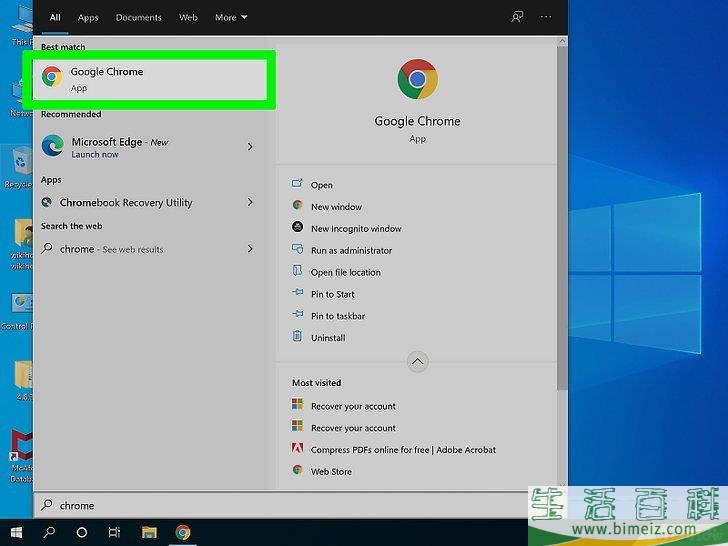The width and height of the screenshot is (728, 546).
Task: Open the three-dot options menu in search header
Action: coord(546,17)
